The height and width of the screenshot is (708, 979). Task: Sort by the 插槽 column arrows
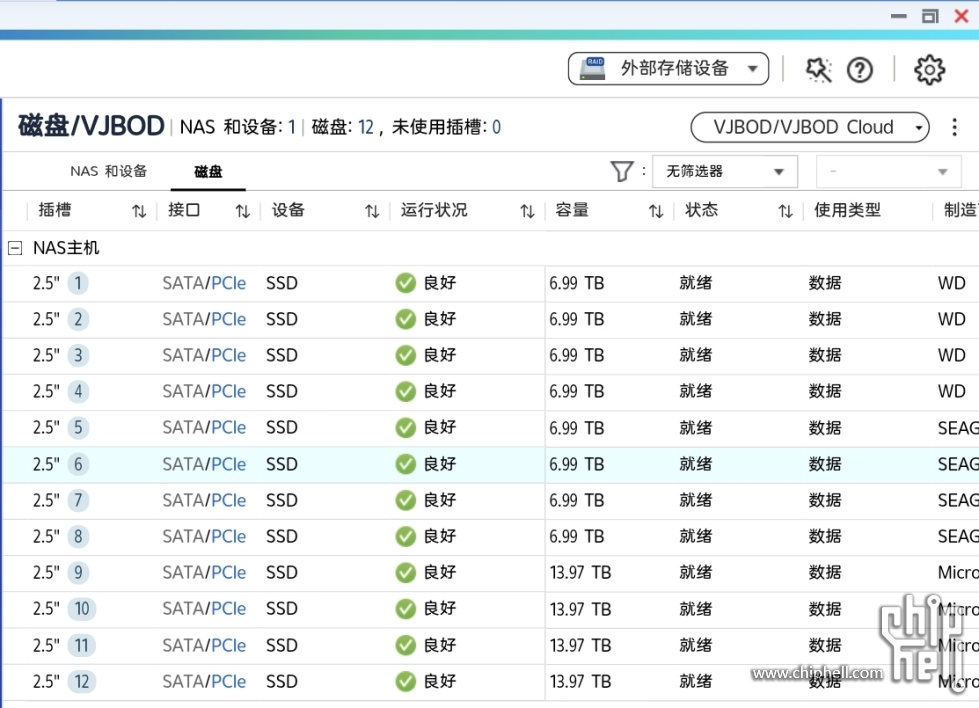tap(139, 212)
